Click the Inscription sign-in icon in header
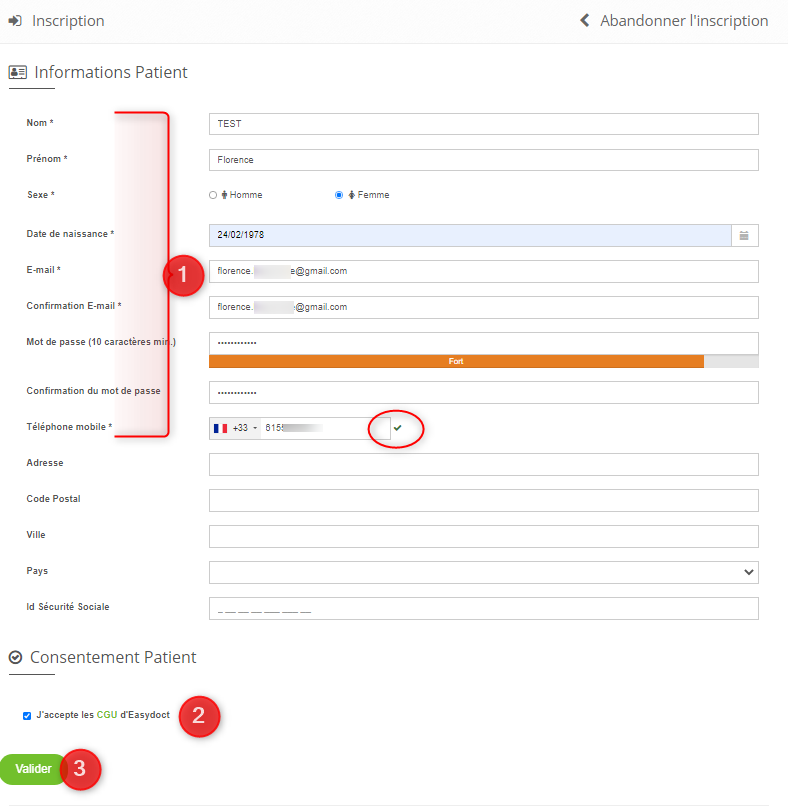This screenshot has width=788, height=808. 15,21
